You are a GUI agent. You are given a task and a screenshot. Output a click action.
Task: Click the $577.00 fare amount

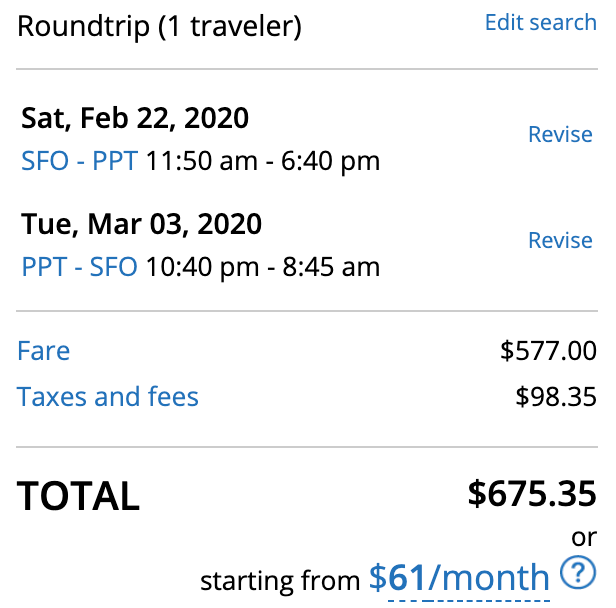[x=548, y=351]
